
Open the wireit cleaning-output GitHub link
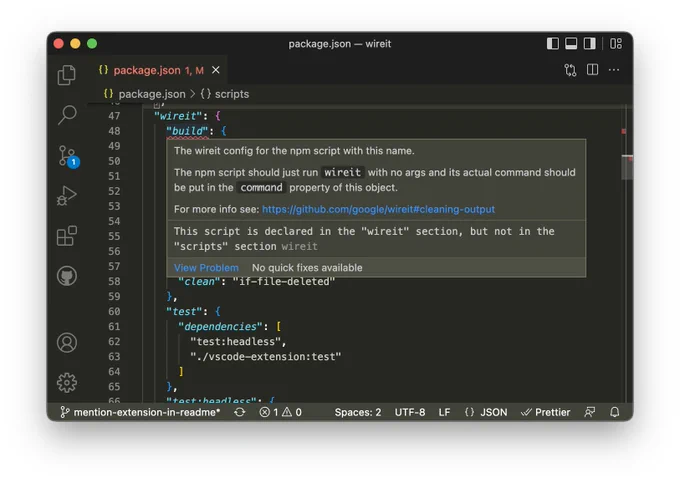pos(378,209)
